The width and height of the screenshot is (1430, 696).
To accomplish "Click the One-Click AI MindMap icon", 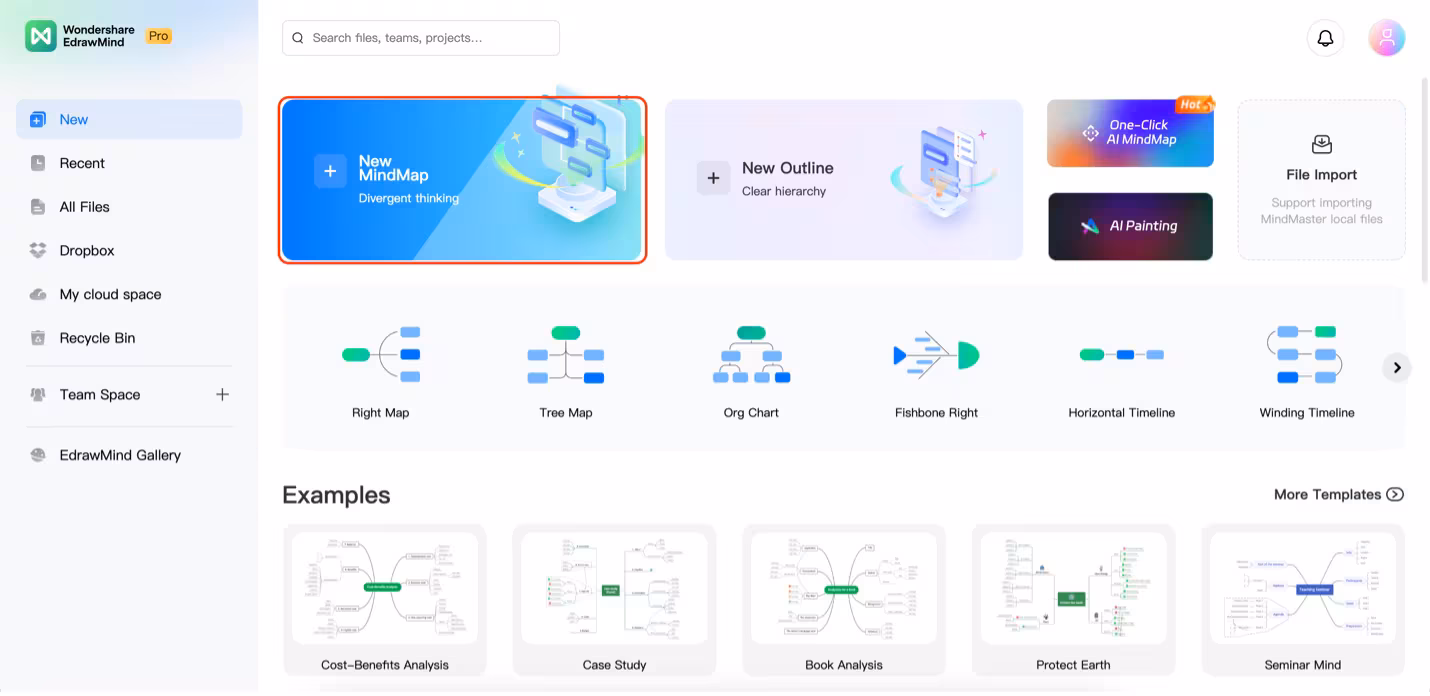I will (x=1090, y=132).
